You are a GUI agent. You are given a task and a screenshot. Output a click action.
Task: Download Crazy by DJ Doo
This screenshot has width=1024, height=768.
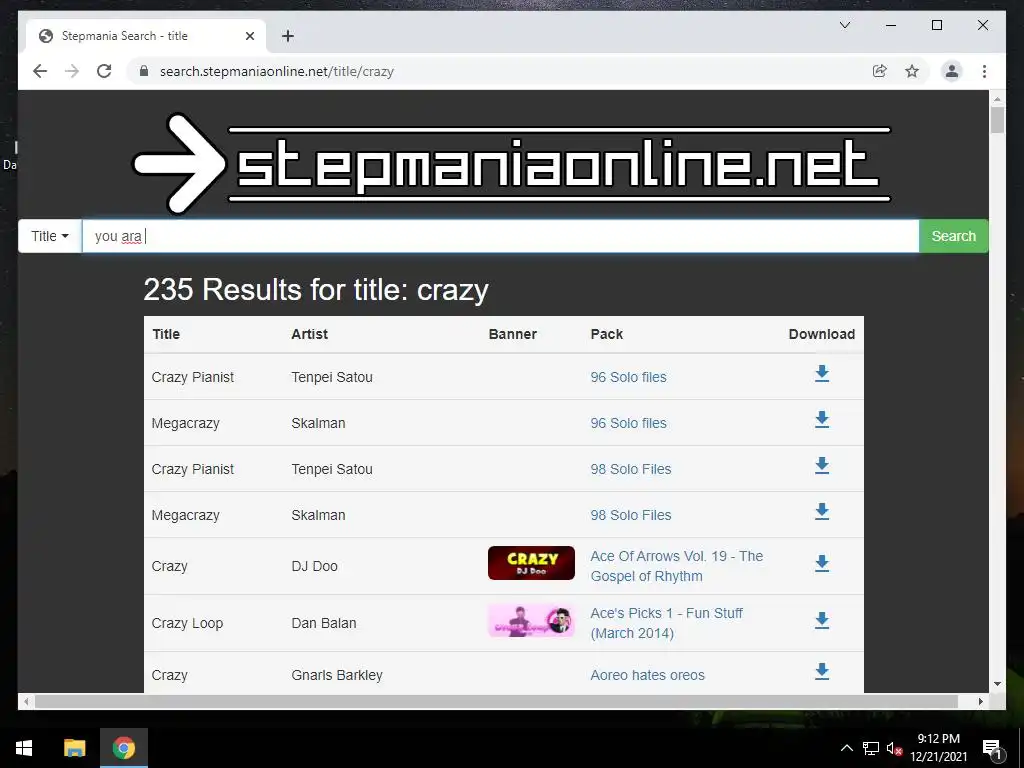coord(822,563)
